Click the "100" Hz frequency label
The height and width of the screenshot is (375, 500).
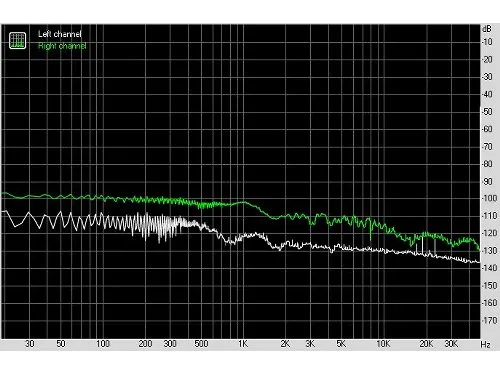click(103, 344)
